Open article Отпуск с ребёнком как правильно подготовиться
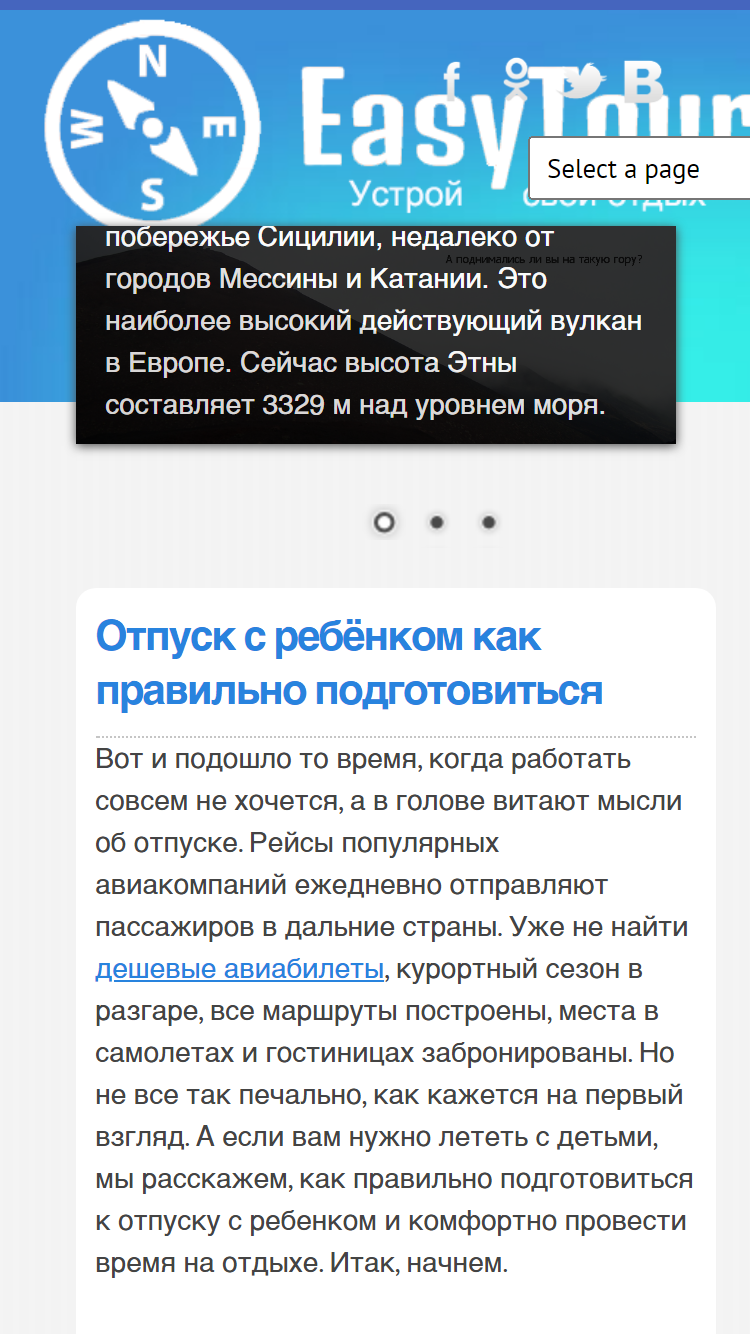750x1334 pixels. (349, 663)
